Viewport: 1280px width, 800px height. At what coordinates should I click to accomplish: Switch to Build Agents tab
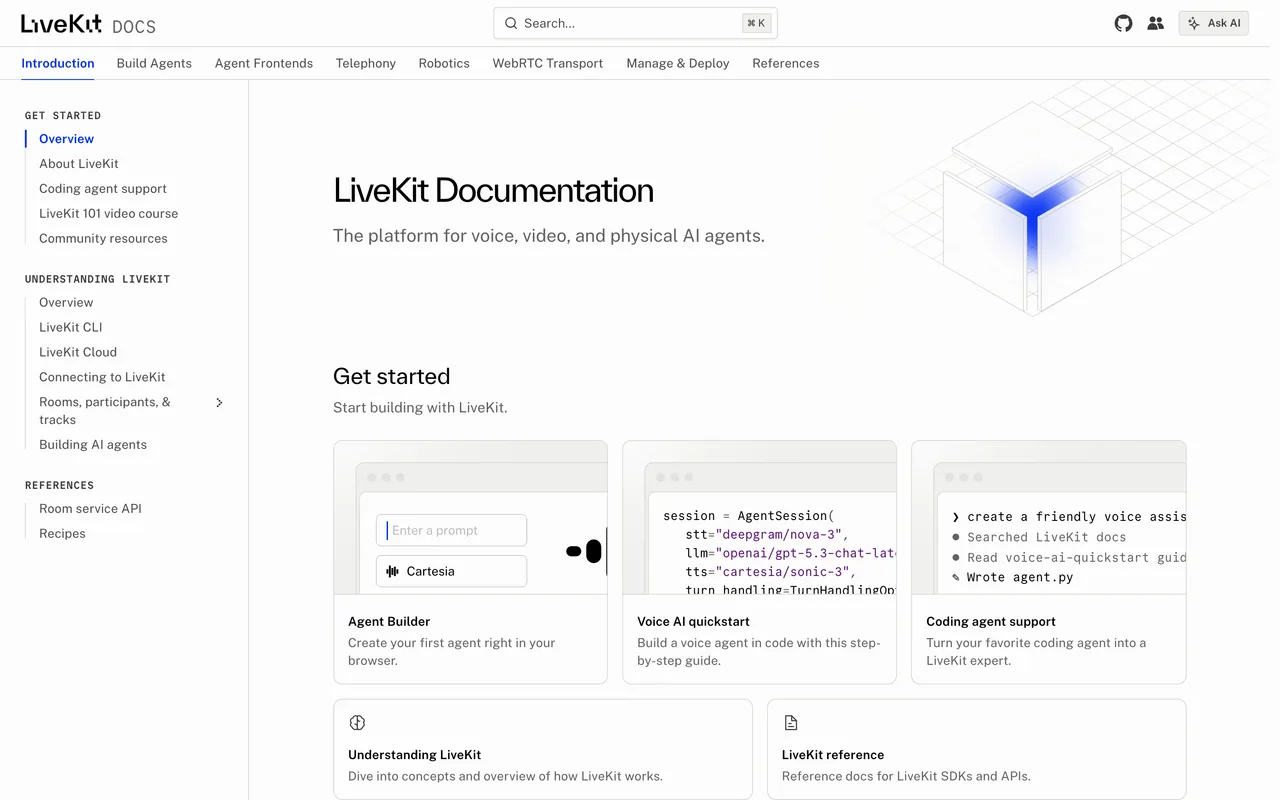click(x=154, y=63)
